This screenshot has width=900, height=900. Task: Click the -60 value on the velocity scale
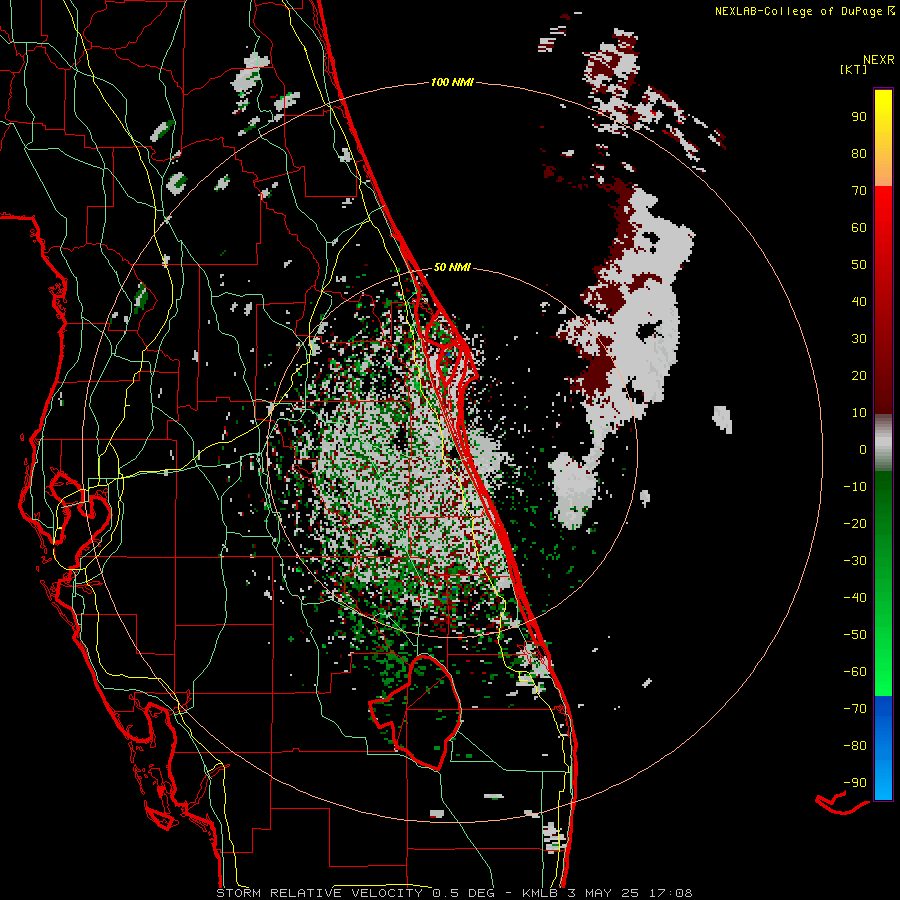pos(855,672)
